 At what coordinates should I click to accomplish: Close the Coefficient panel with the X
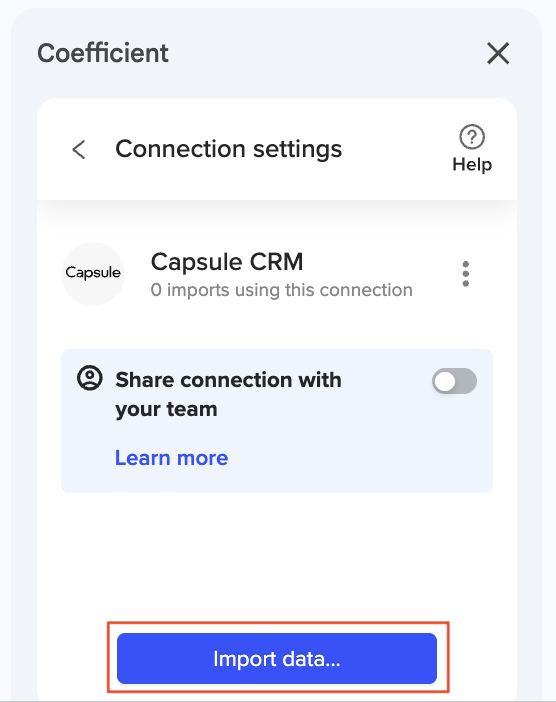coord(498,53)
